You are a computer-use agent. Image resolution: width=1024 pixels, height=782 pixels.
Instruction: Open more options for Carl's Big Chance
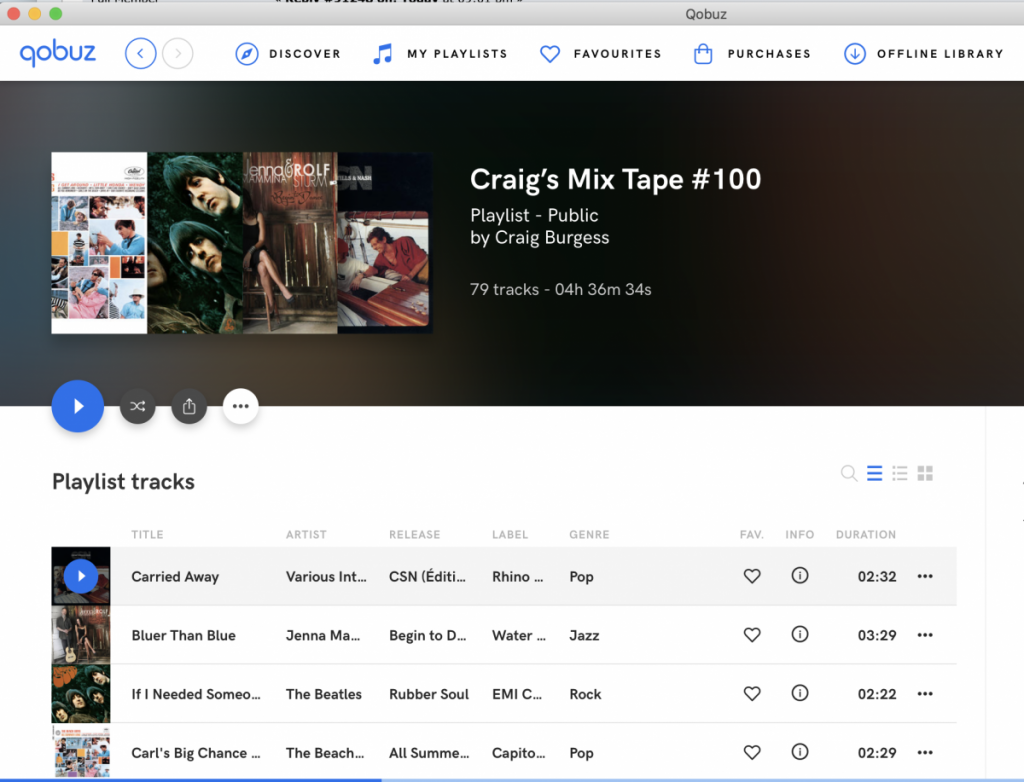pos(925,753)
